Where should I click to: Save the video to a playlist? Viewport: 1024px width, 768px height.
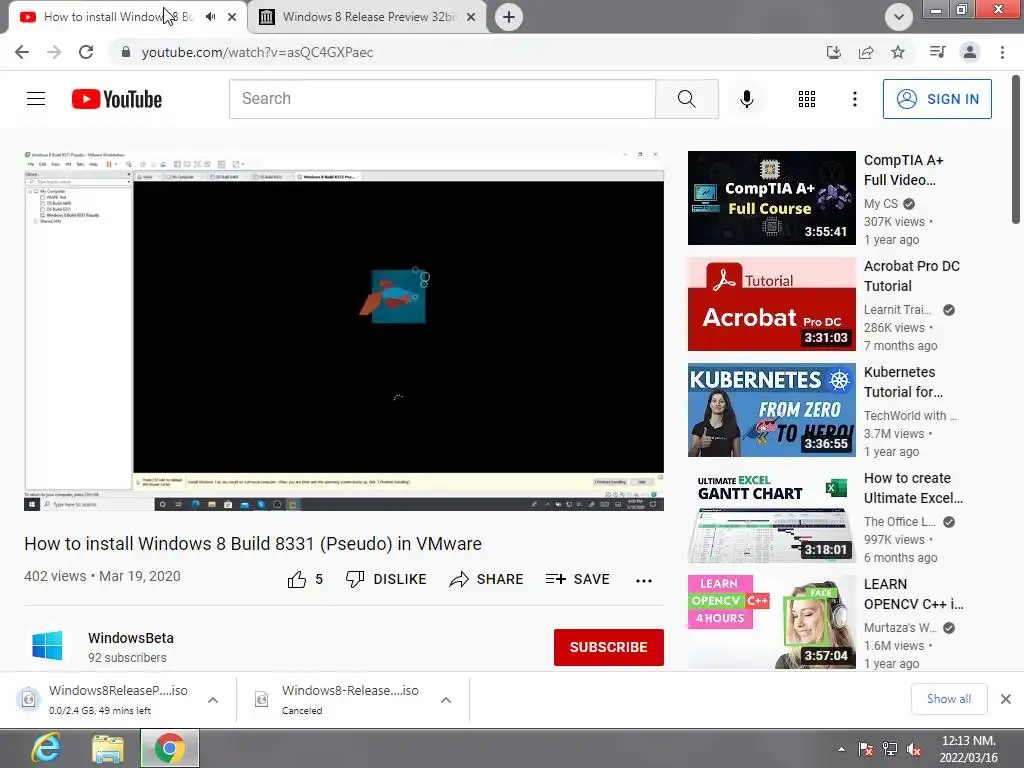tap(577, 579)
